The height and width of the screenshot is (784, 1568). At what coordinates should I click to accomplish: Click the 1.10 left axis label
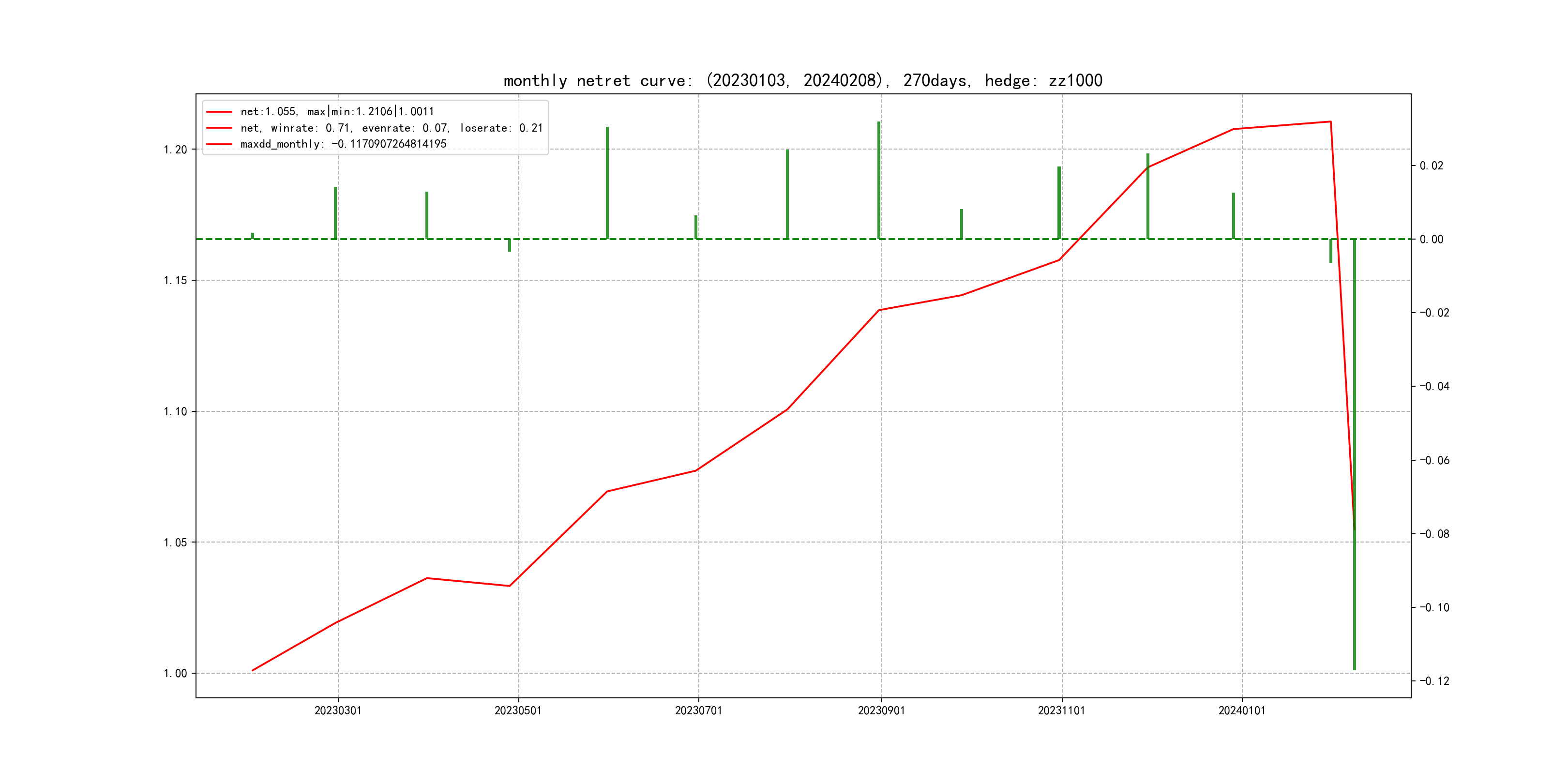[x=175, y=411]
